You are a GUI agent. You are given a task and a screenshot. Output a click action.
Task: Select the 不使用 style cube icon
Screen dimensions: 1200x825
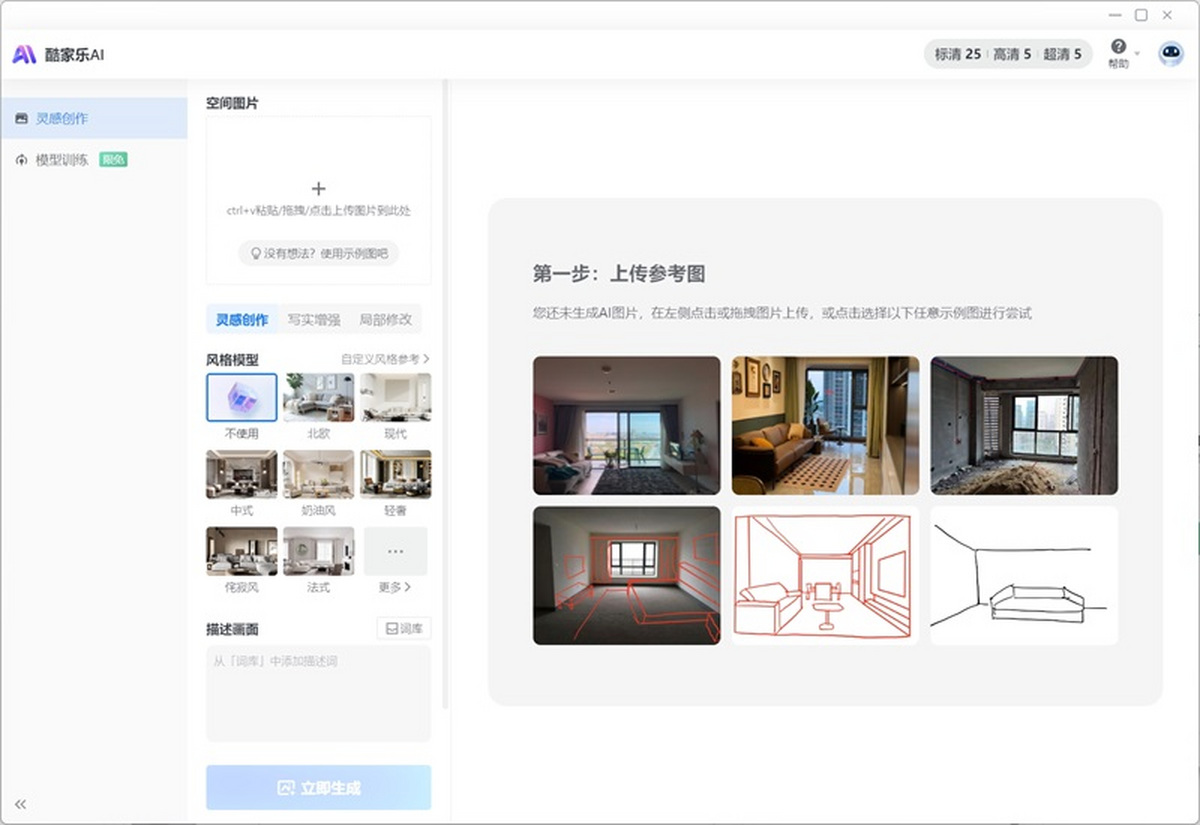(242, 397)
